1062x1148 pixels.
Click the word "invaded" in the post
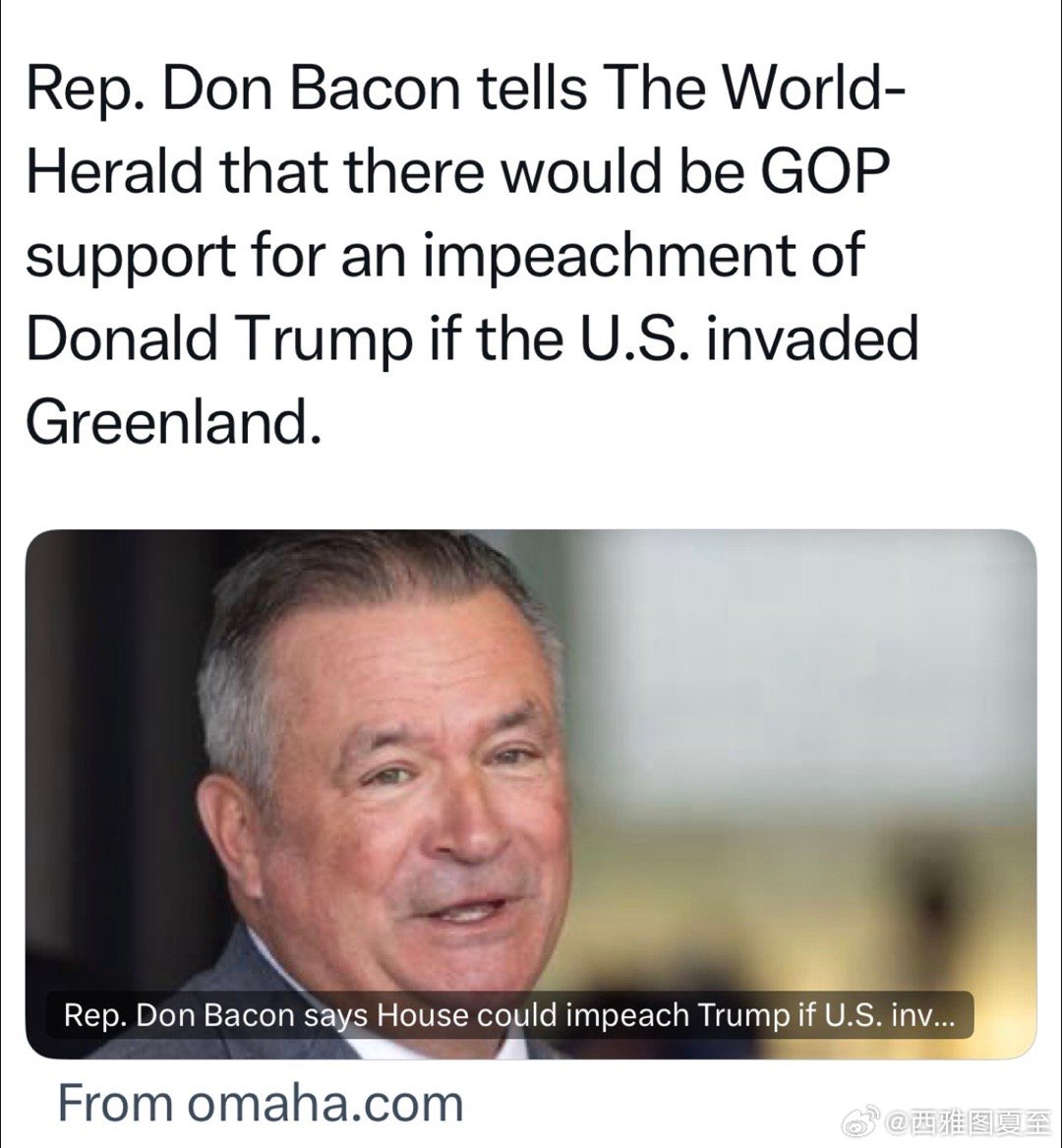(x=811, y=339)
